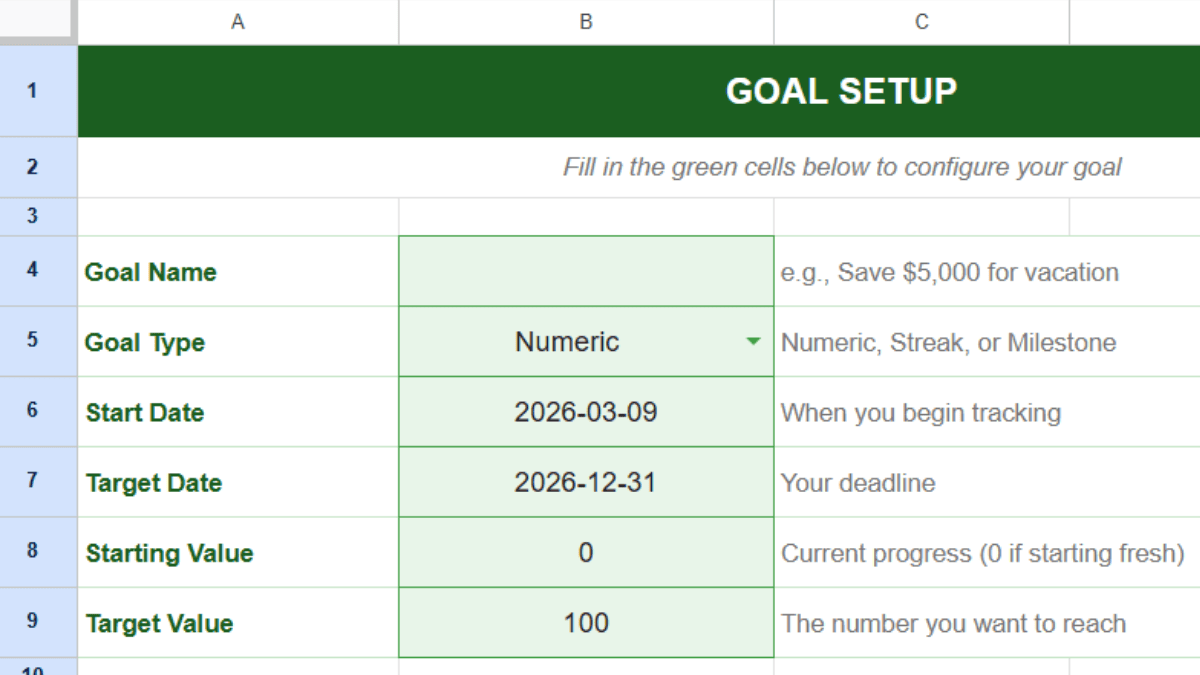Open the Goal Type dropdown in cell B5
Screen dimensions: 1200x675
(749, 341)
